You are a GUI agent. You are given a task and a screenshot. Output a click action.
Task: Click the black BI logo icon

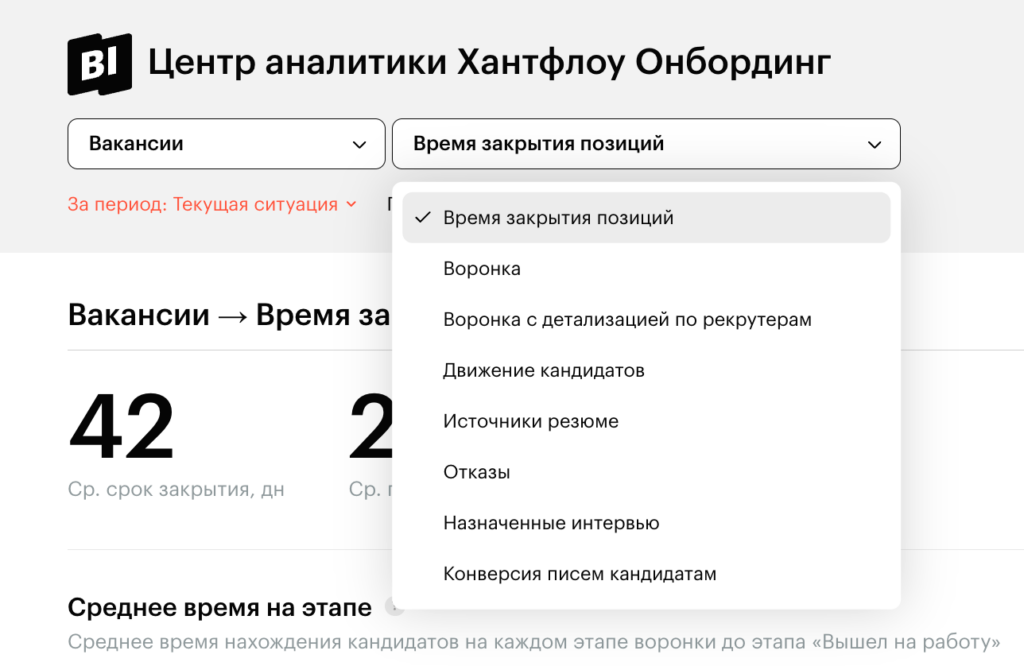pos(99,64)
